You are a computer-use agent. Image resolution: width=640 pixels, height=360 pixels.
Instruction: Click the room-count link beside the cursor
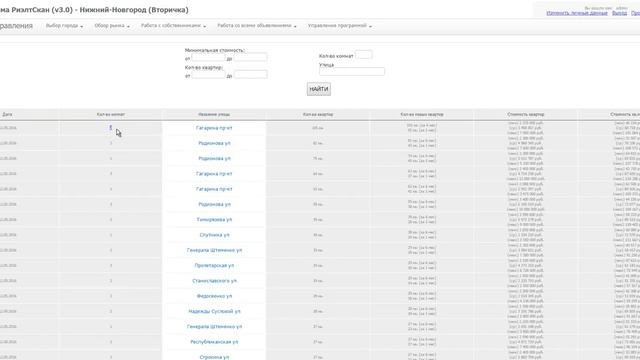coord(111,128)
